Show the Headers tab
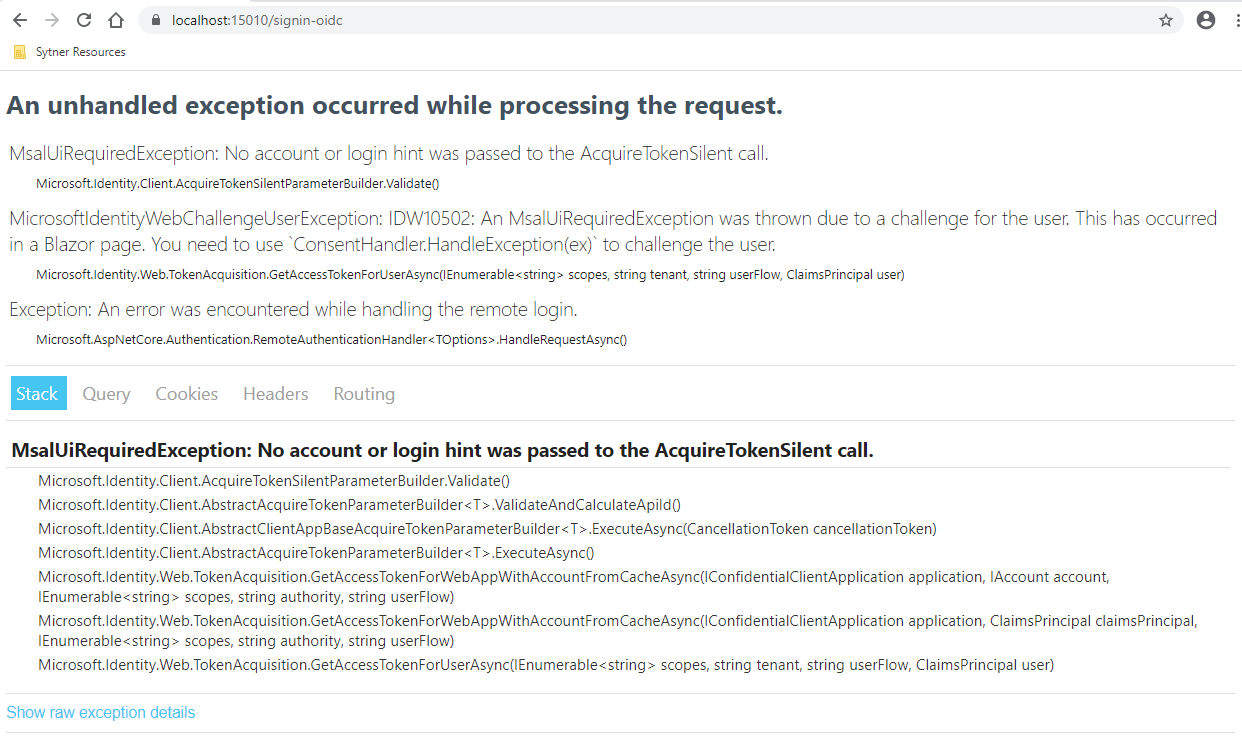Screen dimensions: 1242x743 point(275,394)
